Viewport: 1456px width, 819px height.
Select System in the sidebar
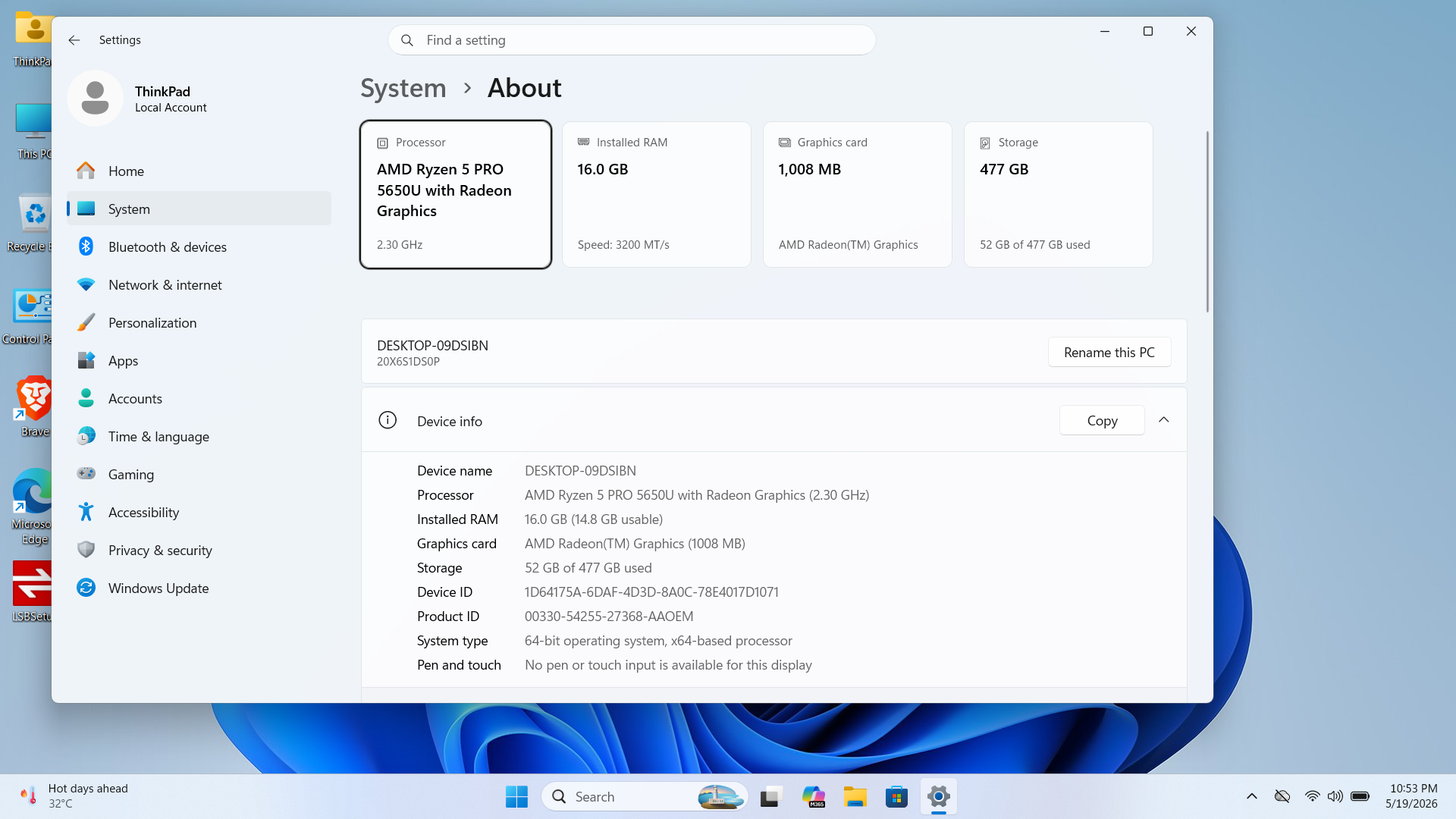(x=199, y=209)
